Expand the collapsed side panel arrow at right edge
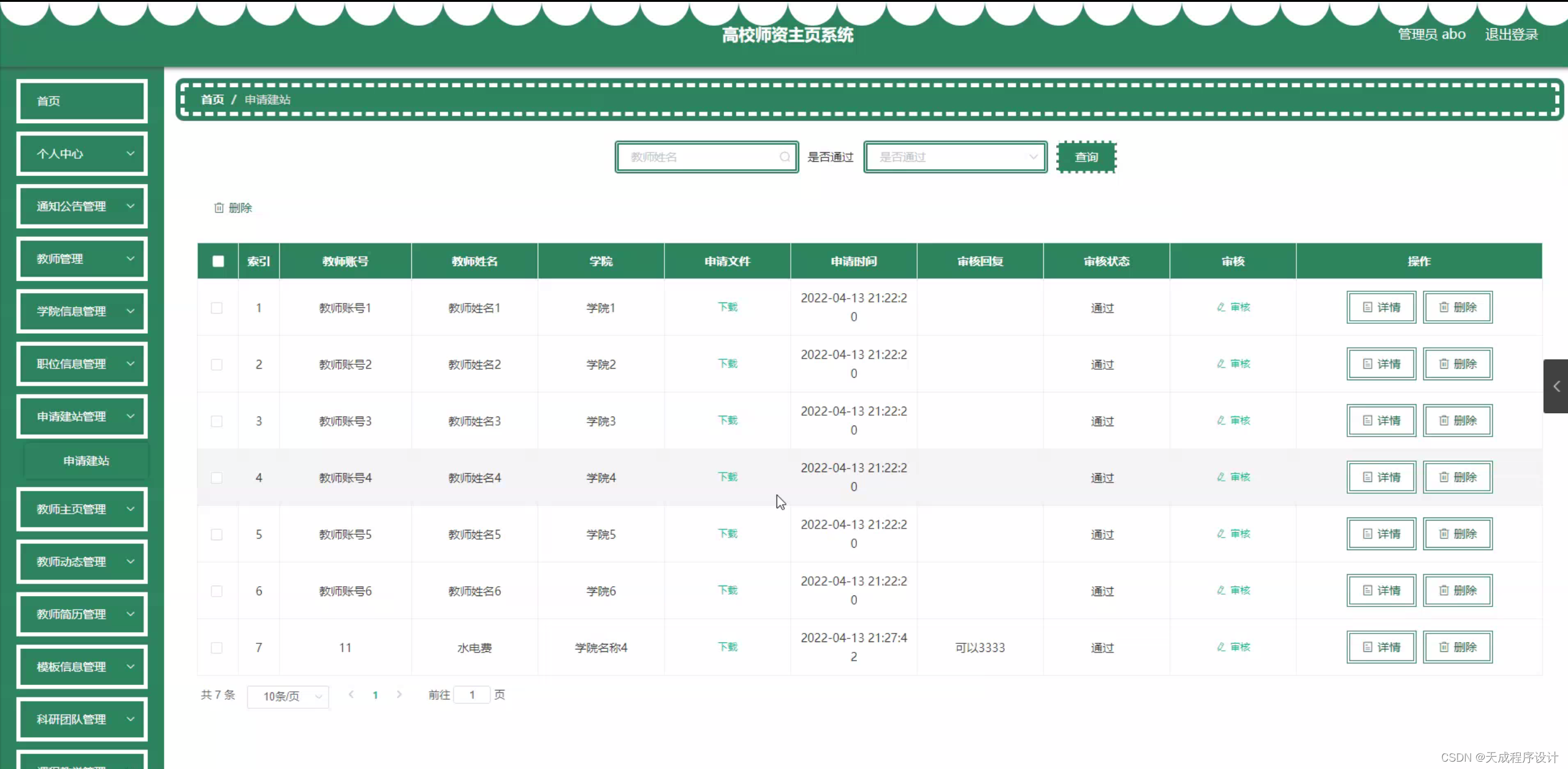Image resolution: width=1568 pixels, height=769 pixels. pyautogui.click(x=1556, y=386)
